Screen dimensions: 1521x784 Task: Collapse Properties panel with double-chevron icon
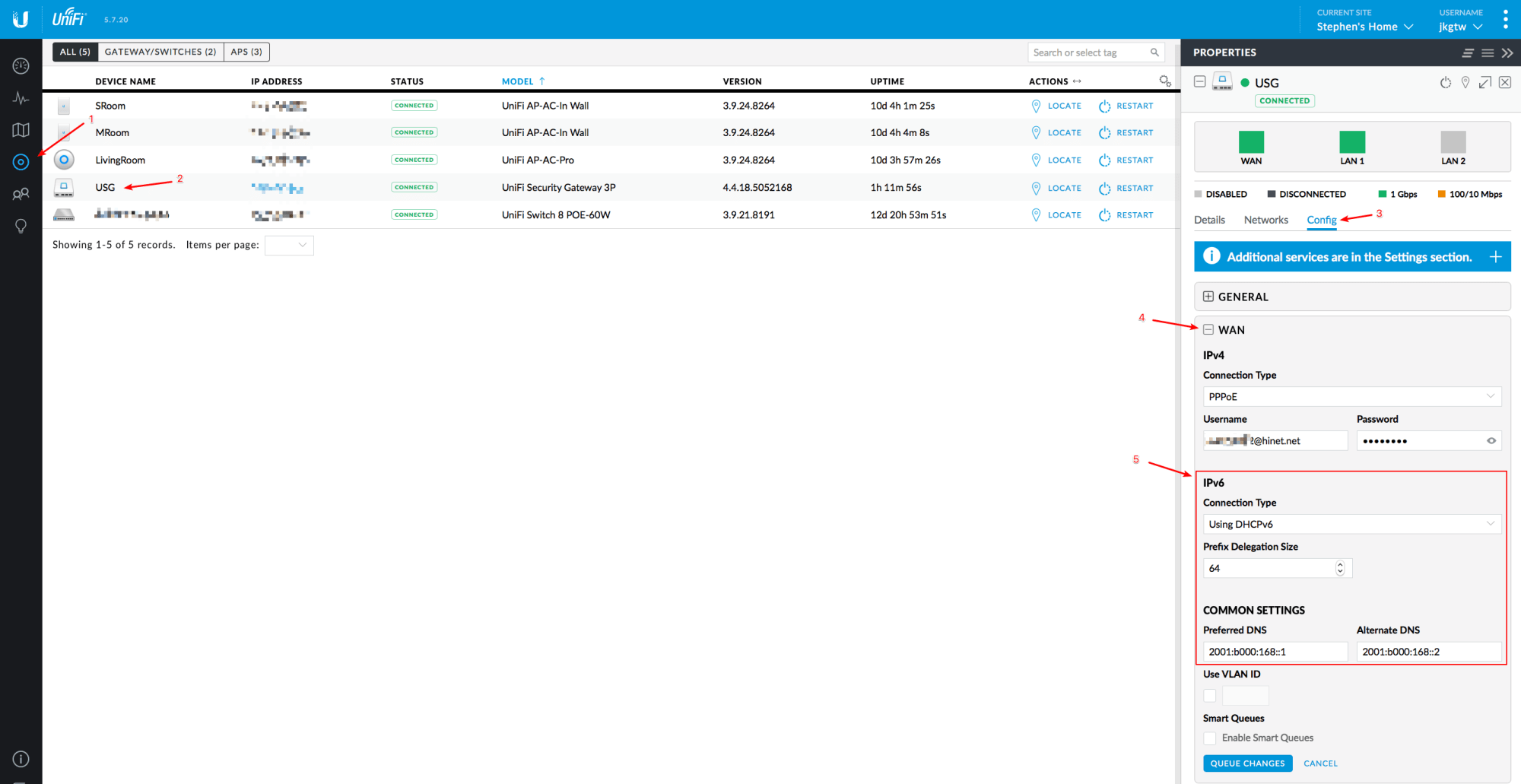[x=1507, y=52]
